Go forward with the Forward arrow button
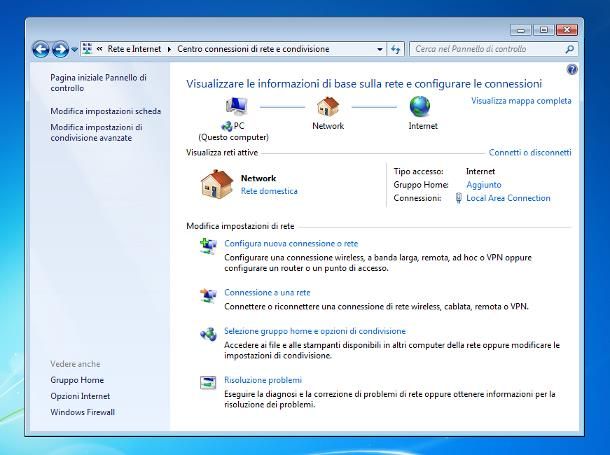 [60, 49]
